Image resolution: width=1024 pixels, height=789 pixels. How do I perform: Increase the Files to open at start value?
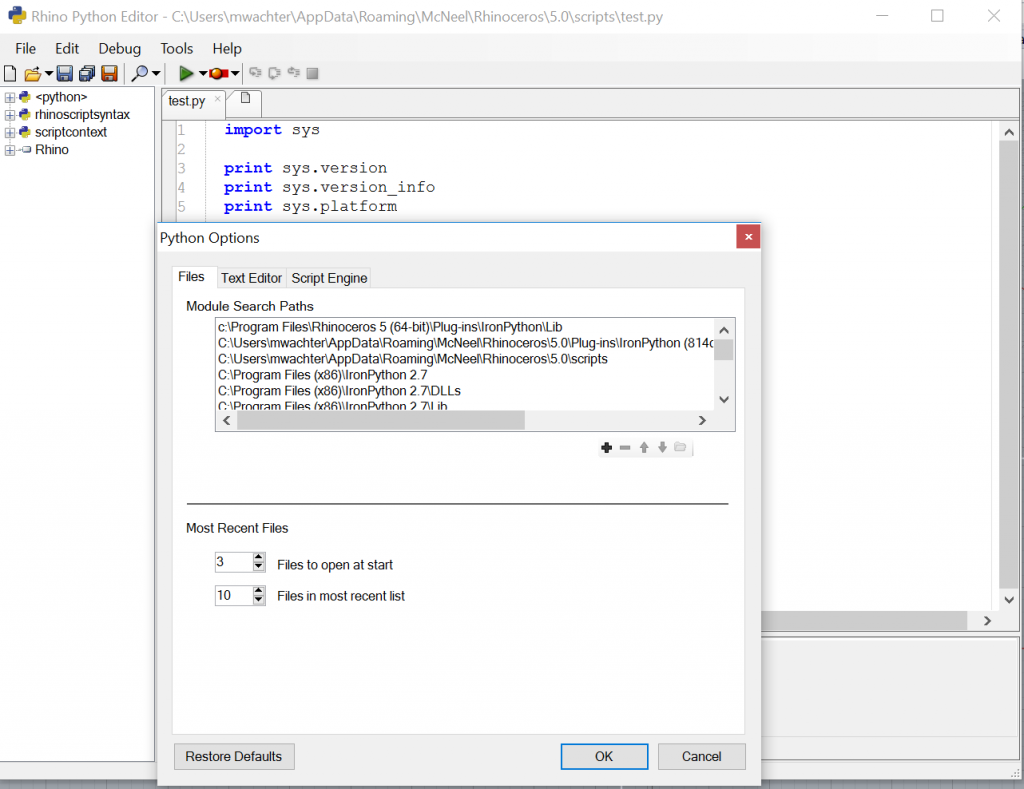(259, 557)
